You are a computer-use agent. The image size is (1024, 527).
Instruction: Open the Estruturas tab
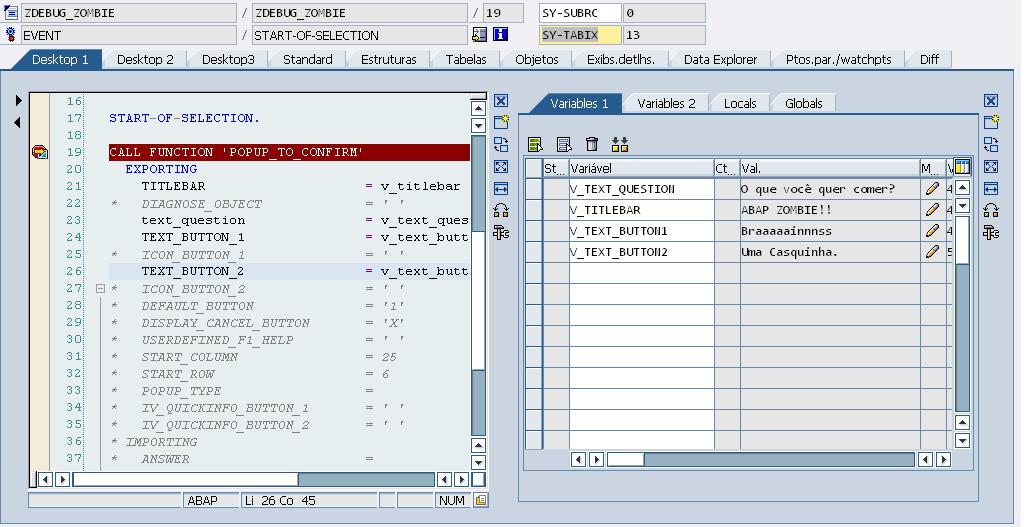388,60
